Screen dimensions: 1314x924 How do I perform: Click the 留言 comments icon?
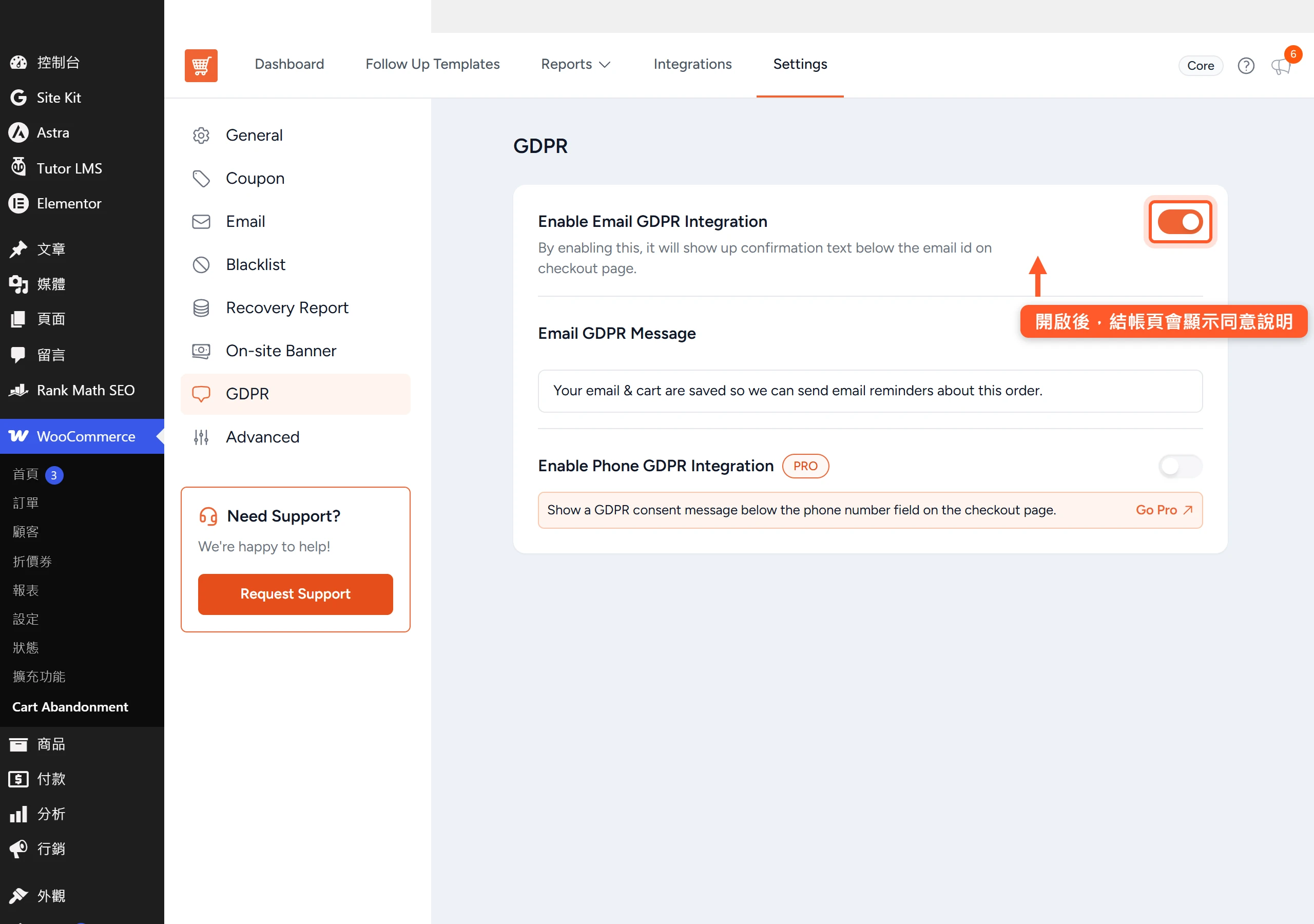point(18,355)
